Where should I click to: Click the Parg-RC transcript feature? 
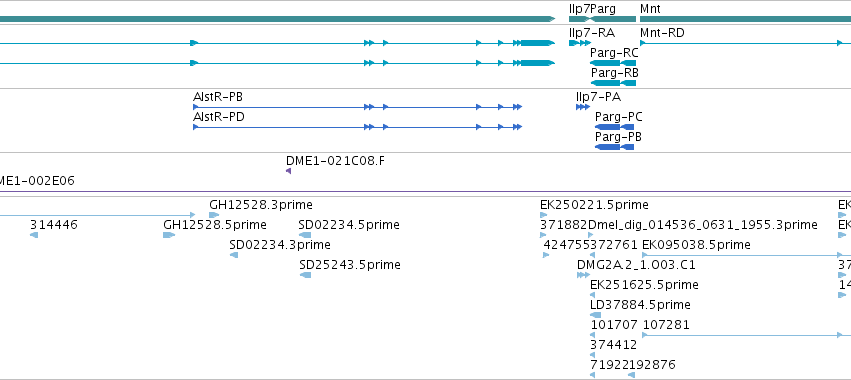pos(613,63)
